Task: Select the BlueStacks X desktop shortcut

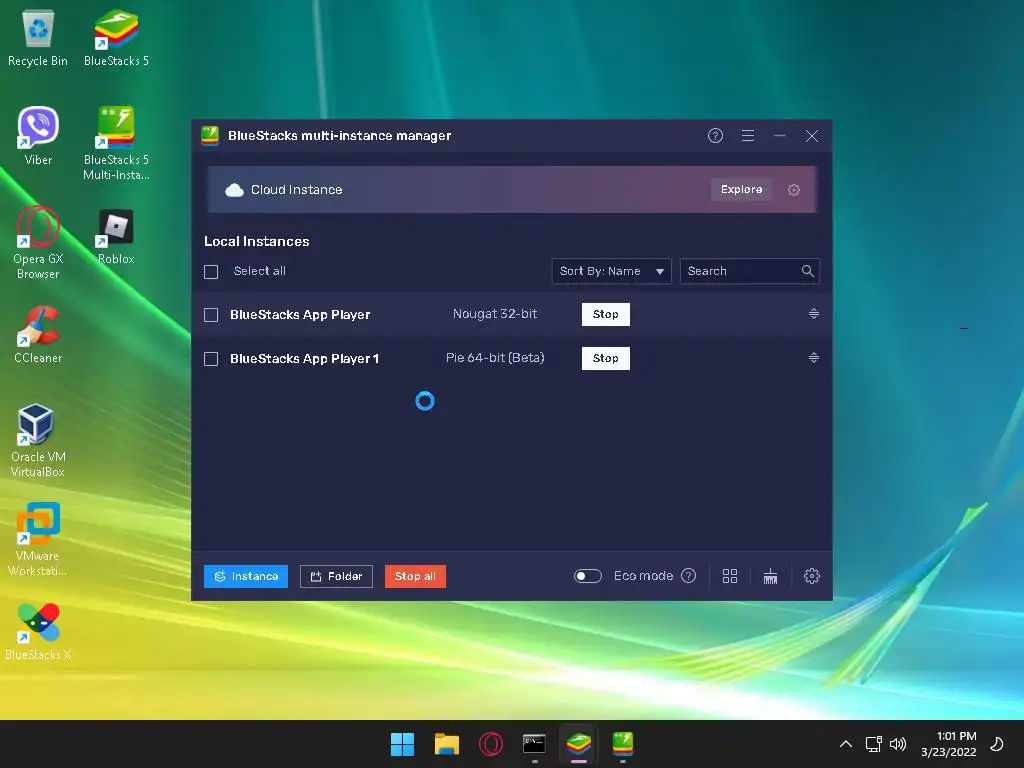Action: click(x=38, y=632)
